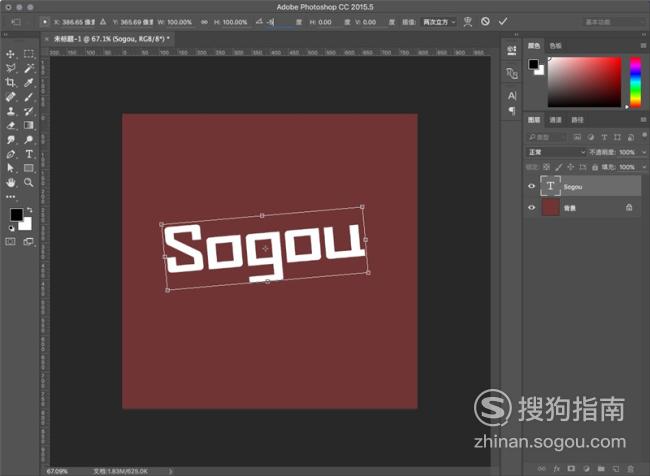Select the Healing Brush tool
Screen dimensions: 650x476
click(x=10, y=97)
